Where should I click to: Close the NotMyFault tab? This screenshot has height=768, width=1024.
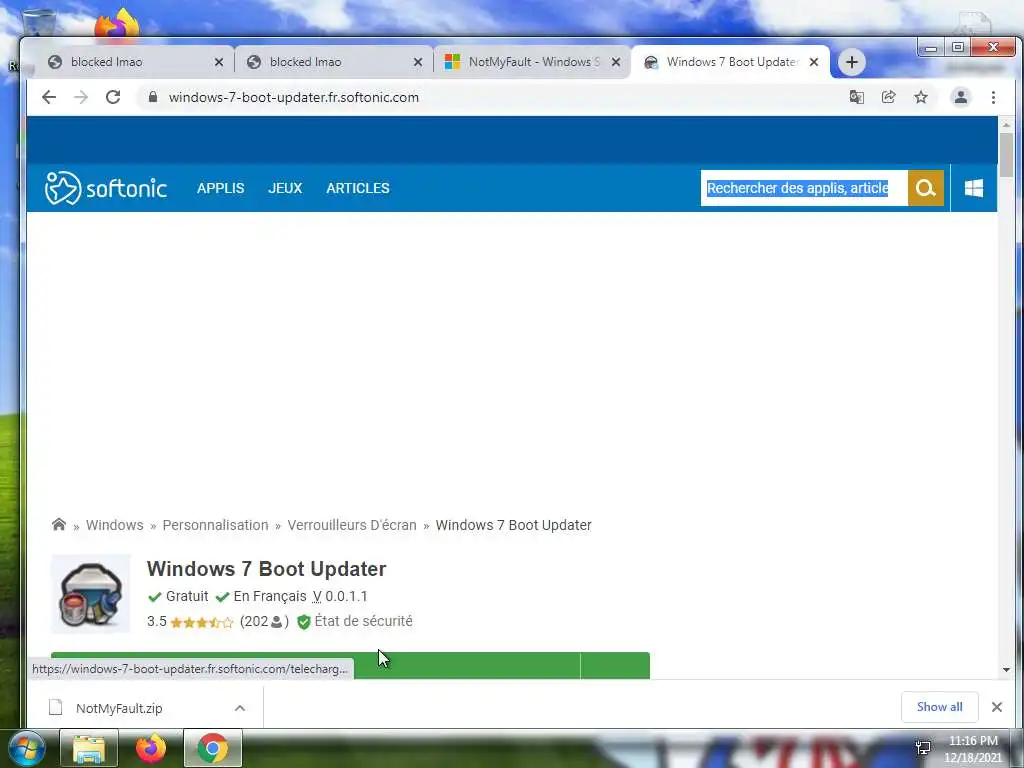click(616, 62)
